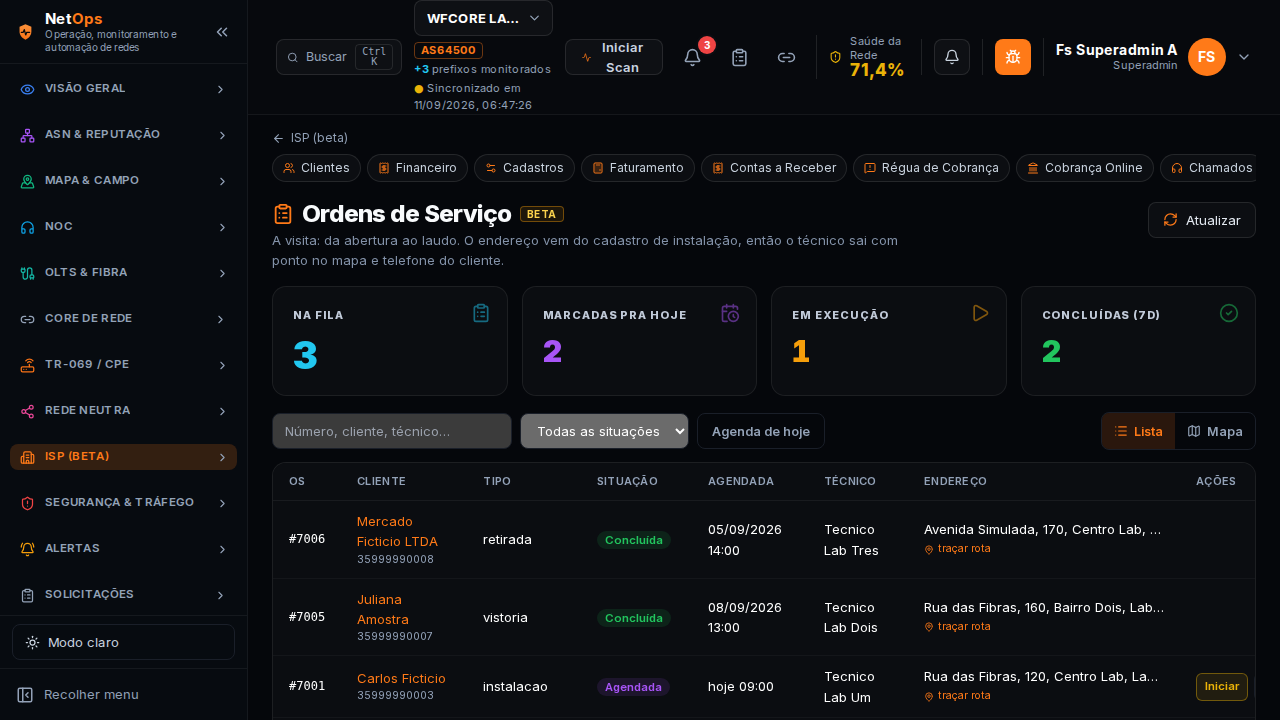Screen dimensions: 1280x720
Task: Open the Contas a Receber tab
Action: (774, 168)
